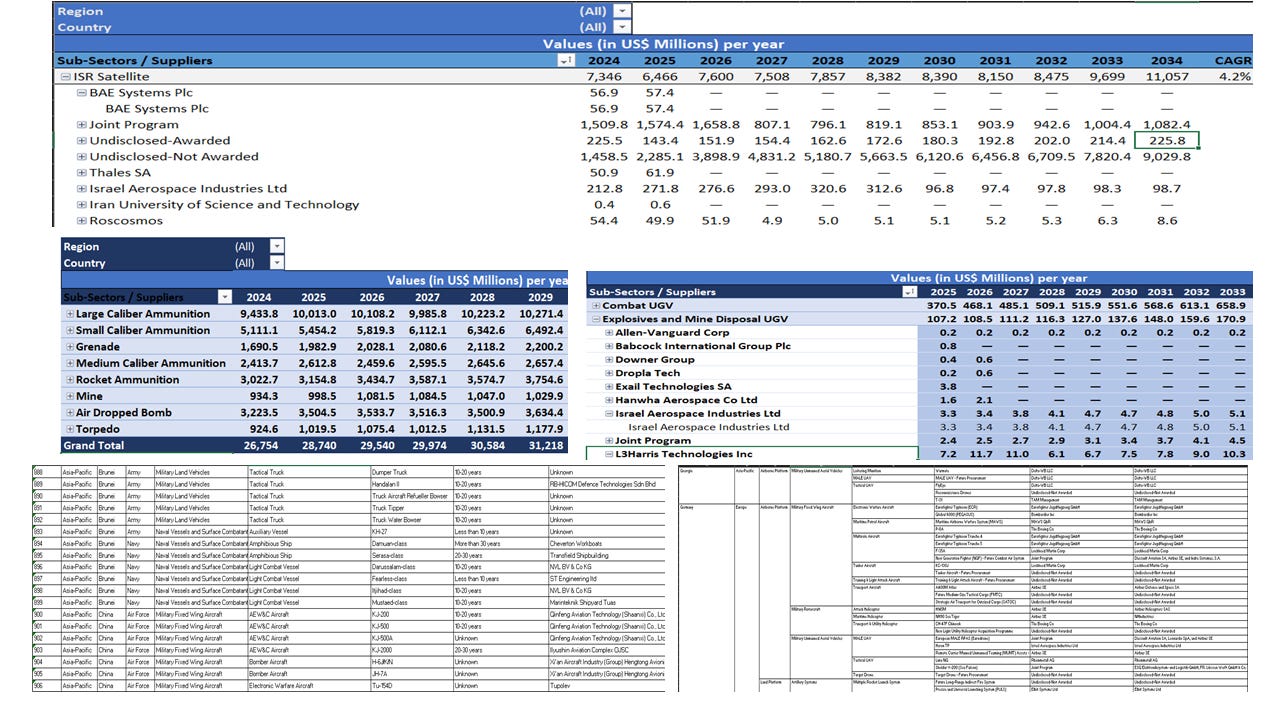This screenshot has height=720, width=1280.
Task: Expand the Dropla Tech row
Action: (x=609, y=373)
